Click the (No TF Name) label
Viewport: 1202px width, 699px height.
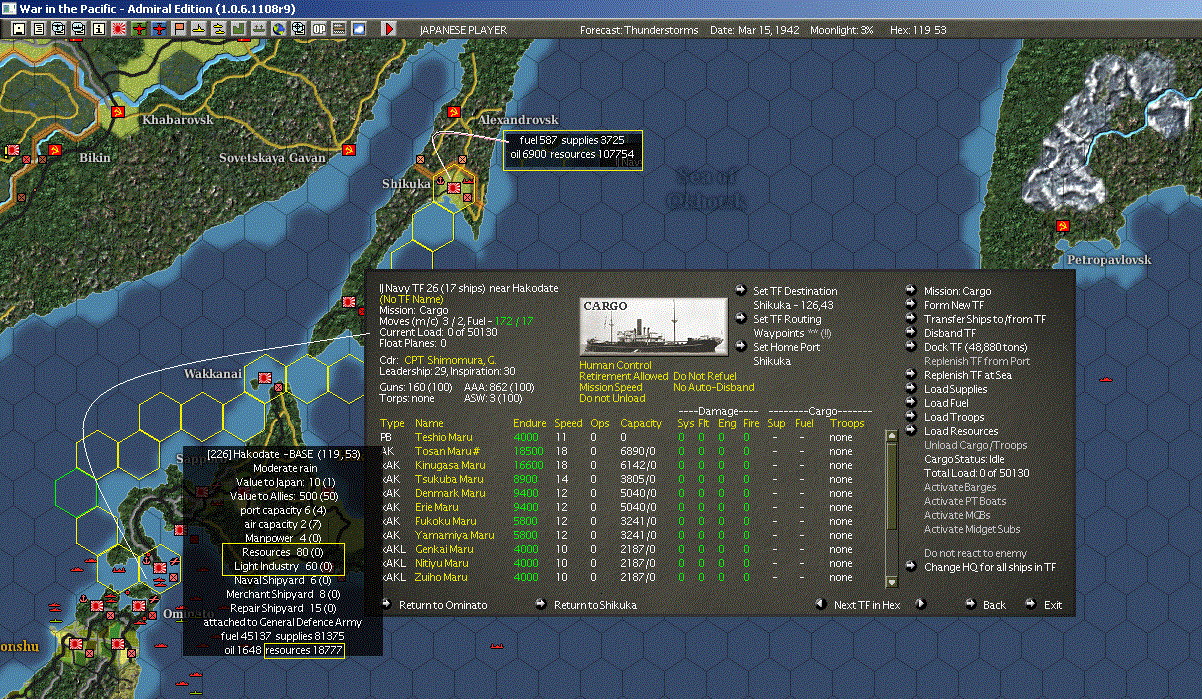412,298
